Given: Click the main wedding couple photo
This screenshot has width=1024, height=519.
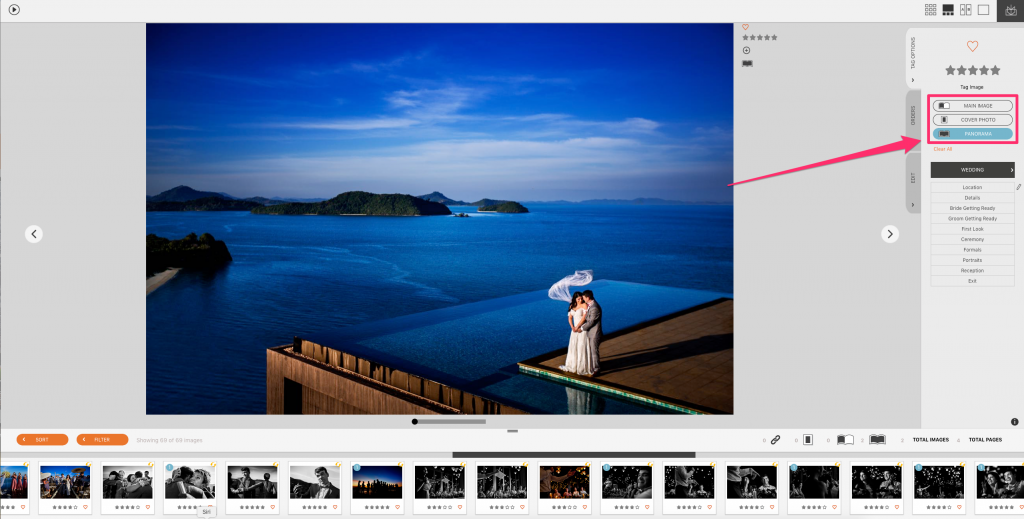Looking at the screenshot, I should 440,219.
